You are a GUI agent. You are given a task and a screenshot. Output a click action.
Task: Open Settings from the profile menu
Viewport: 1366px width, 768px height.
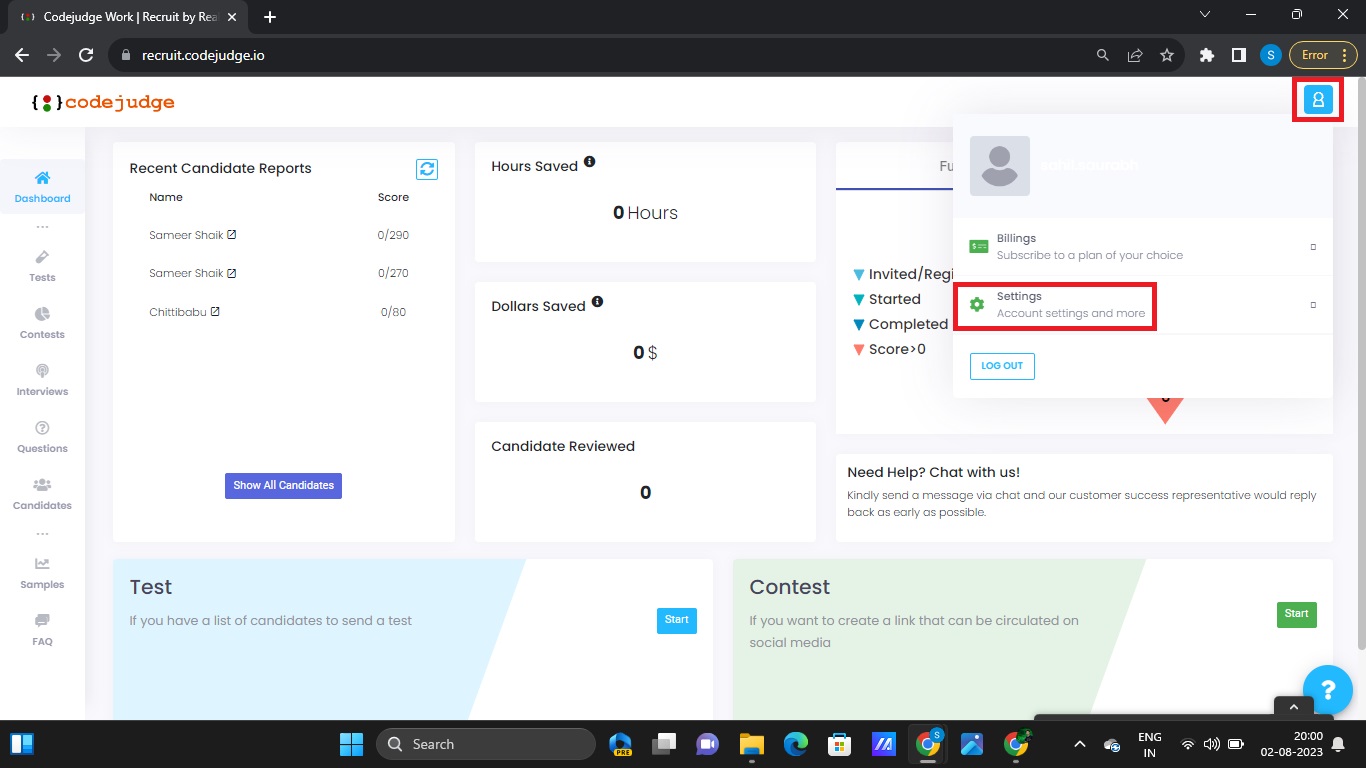(1055, 305)
